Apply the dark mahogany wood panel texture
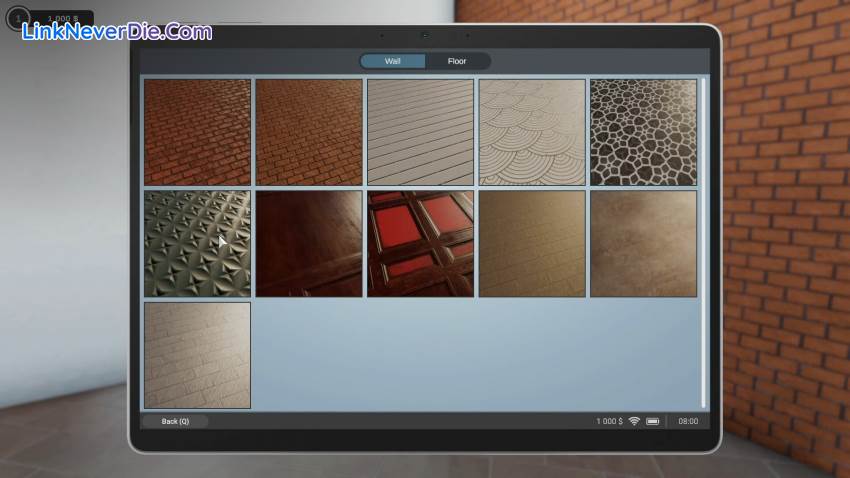This screenshot has width=850, height=478. coord(309,243)
